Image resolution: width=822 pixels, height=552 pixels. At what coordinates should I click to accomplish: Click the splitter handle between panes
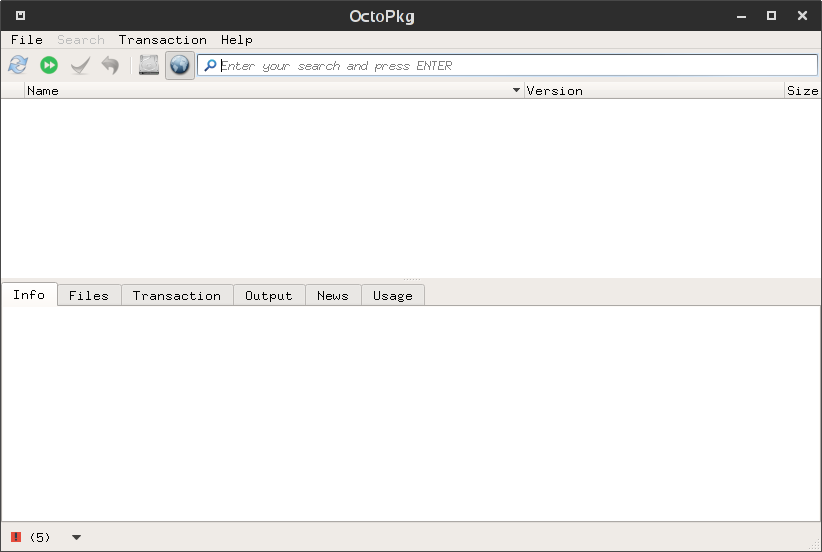412,279
